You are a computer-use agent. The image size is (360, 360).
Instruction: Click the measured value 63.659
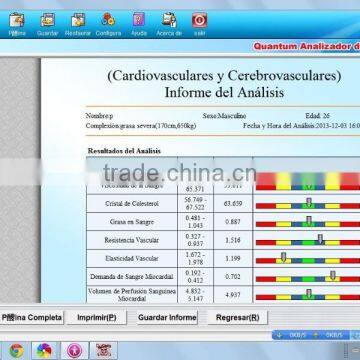[233, 203]
